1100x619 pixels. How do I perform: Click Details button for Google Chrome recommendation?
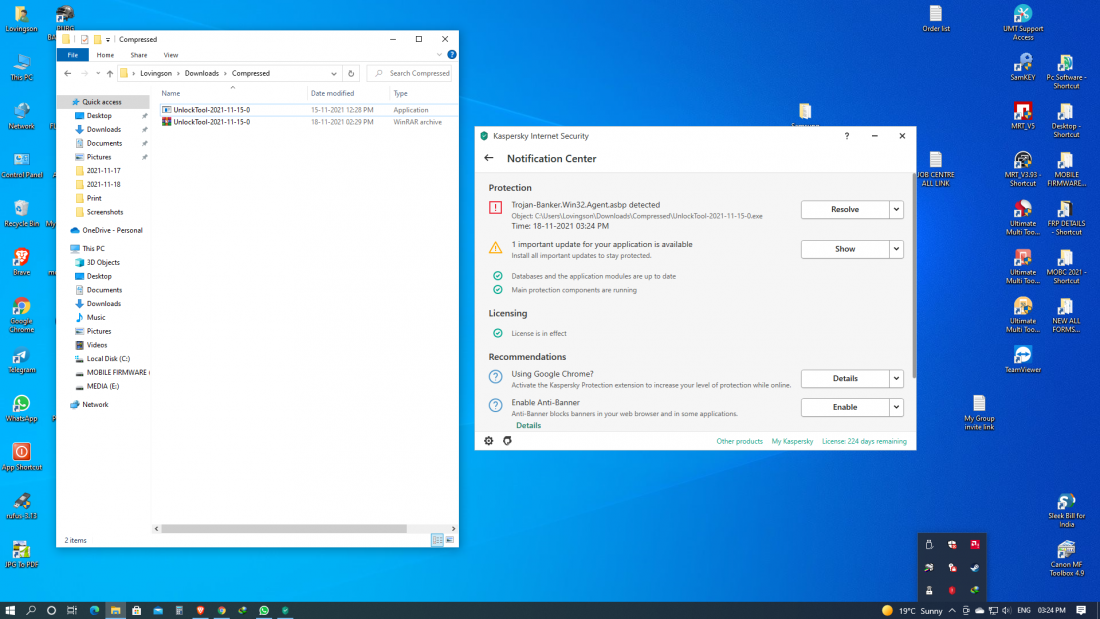845,378
